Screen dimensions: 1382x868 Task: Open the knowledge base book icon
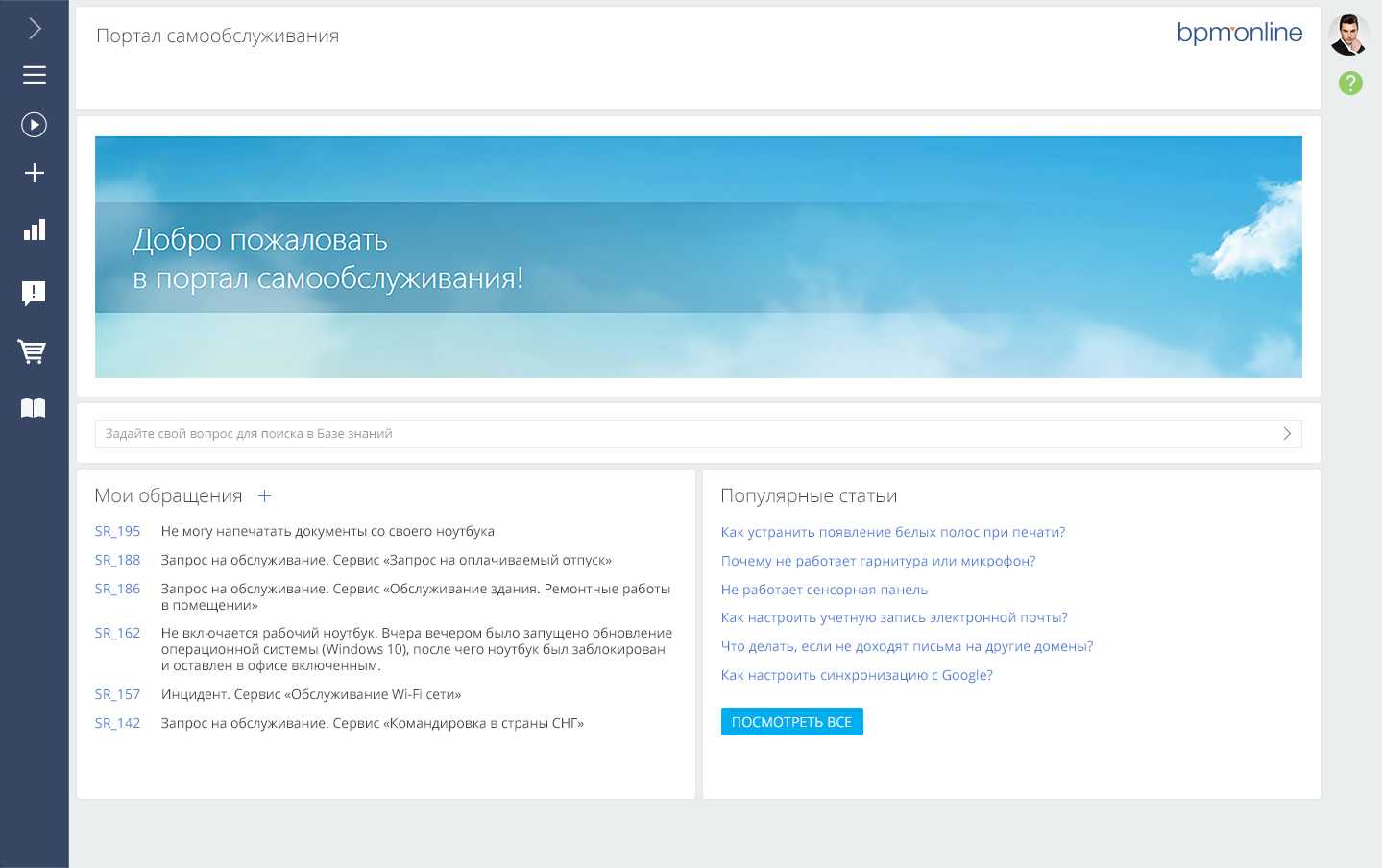(34, 408)
